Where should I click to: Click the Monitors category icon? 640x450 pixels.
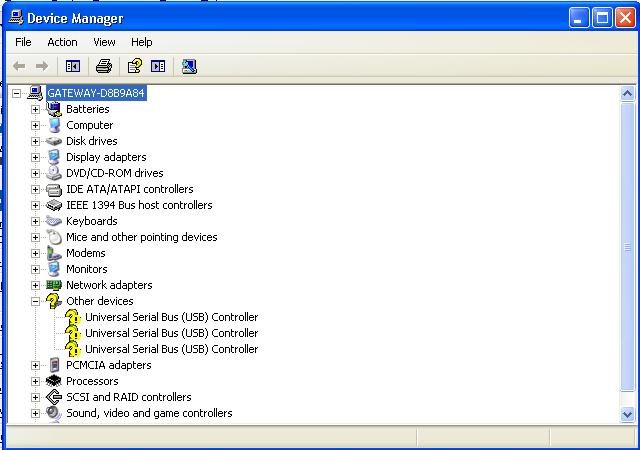pos(54,269)
